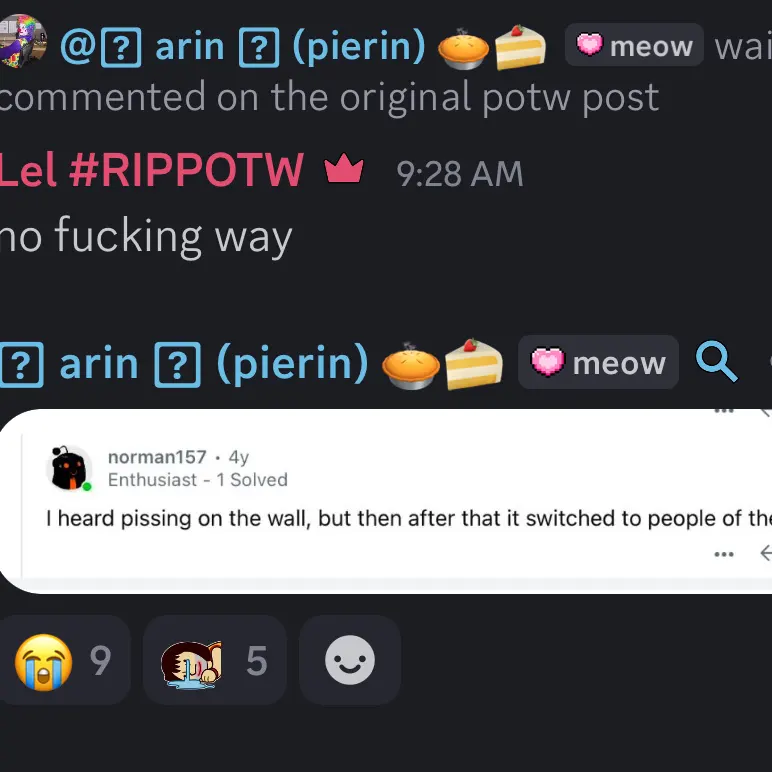Screen dimensions: 772x772
Task: Open the add reaction smiley button
Action: point(350,660)
